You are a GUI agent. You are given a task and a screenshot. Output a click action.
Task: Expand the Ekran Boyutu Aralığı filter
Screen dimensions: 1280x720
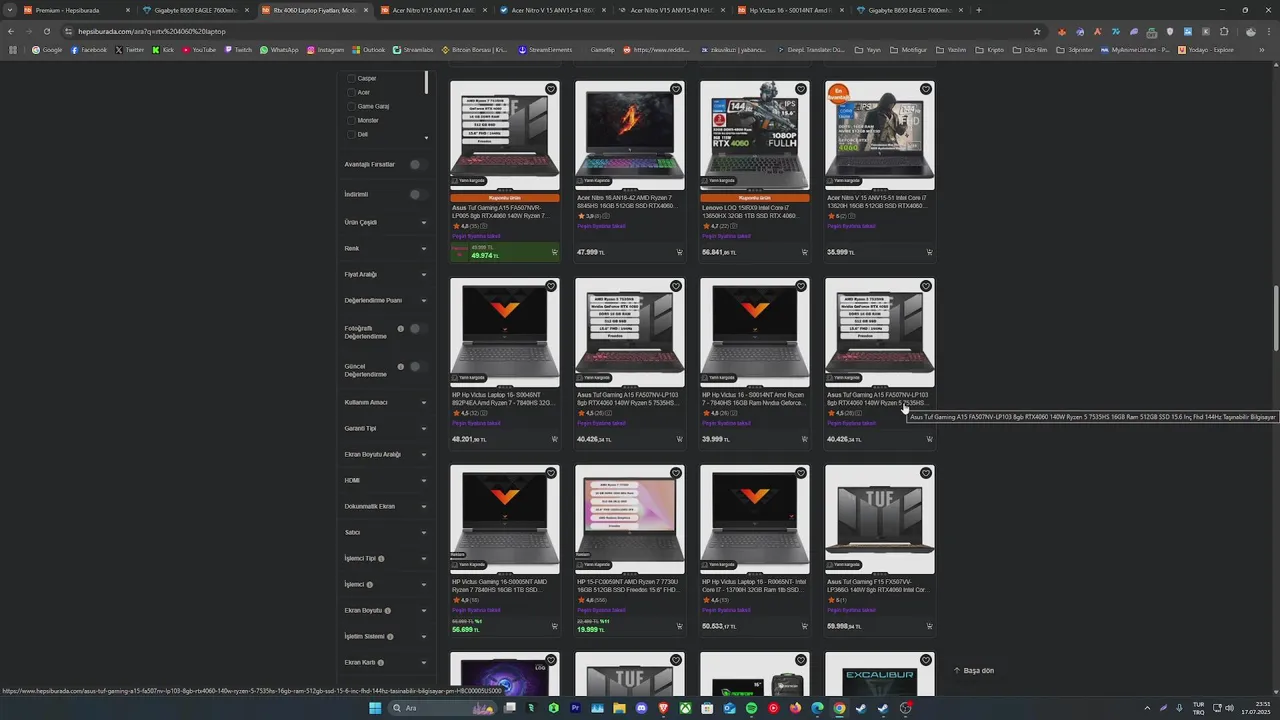(386, 454)
